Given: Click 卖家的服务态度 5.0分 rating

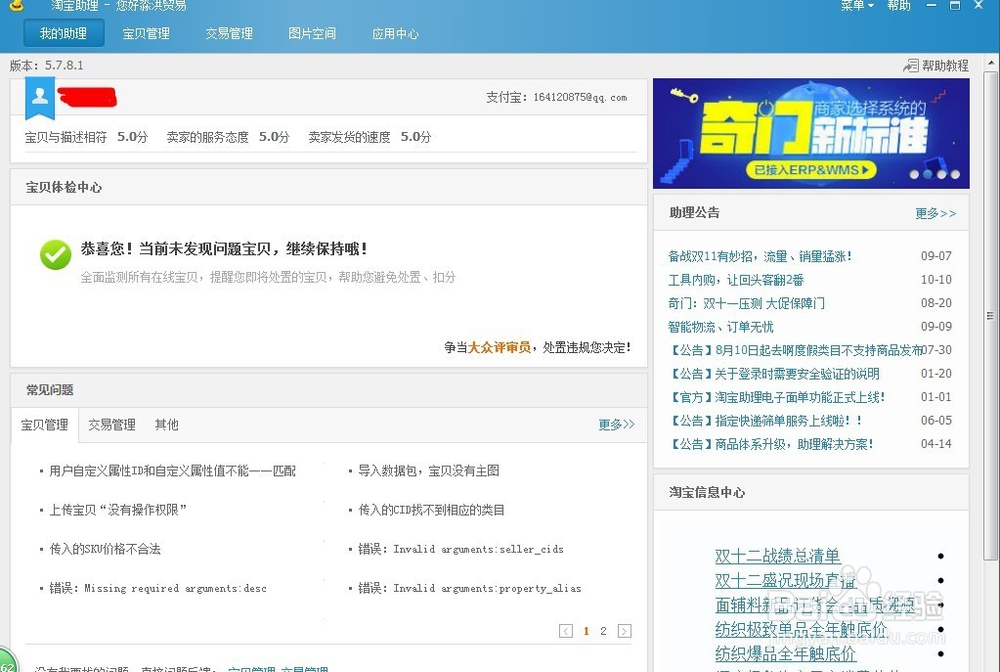Looking at the screenshot, I should (228, 137).
